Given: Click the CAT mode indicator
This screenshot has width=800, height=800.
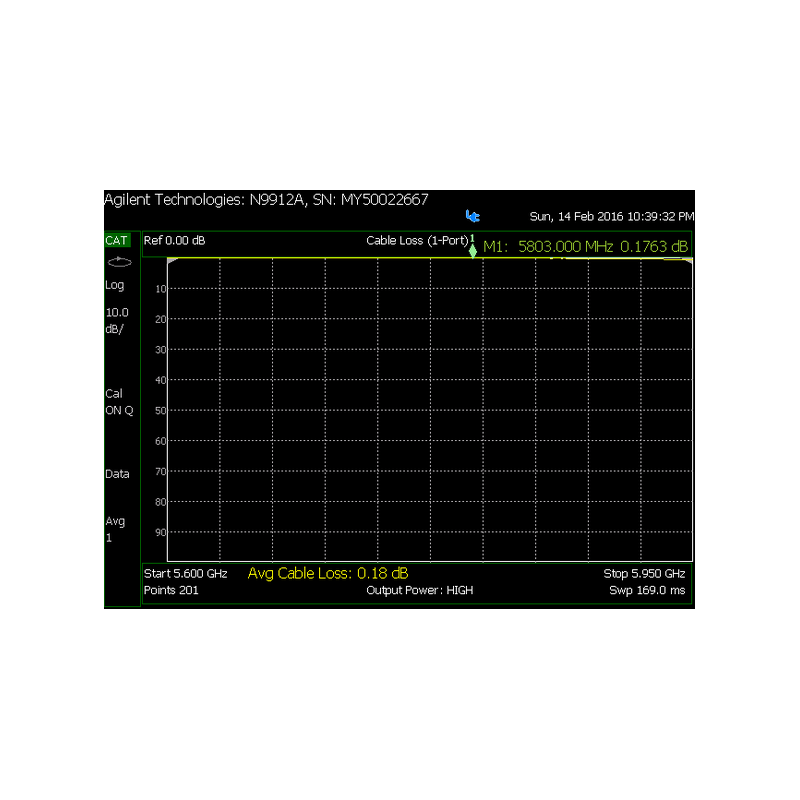Looking at the screenshot, I should (117, 240).
